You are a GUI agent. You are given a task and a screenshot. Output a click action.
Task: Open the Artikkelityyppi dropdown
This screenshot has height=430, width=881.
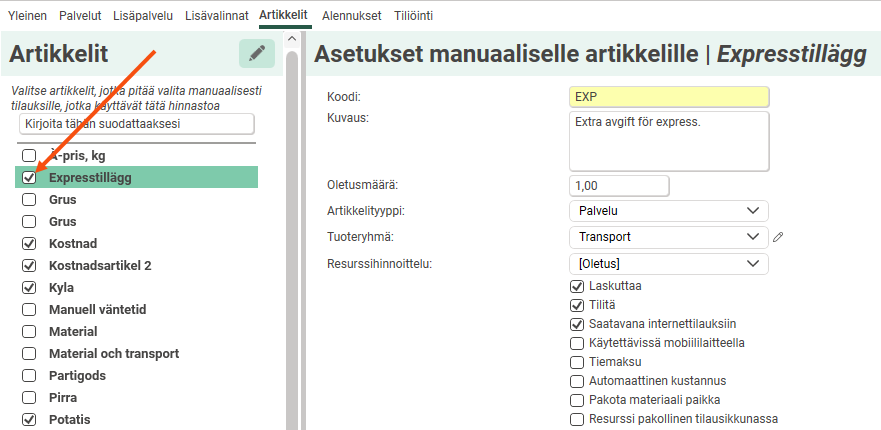(668, 211)
